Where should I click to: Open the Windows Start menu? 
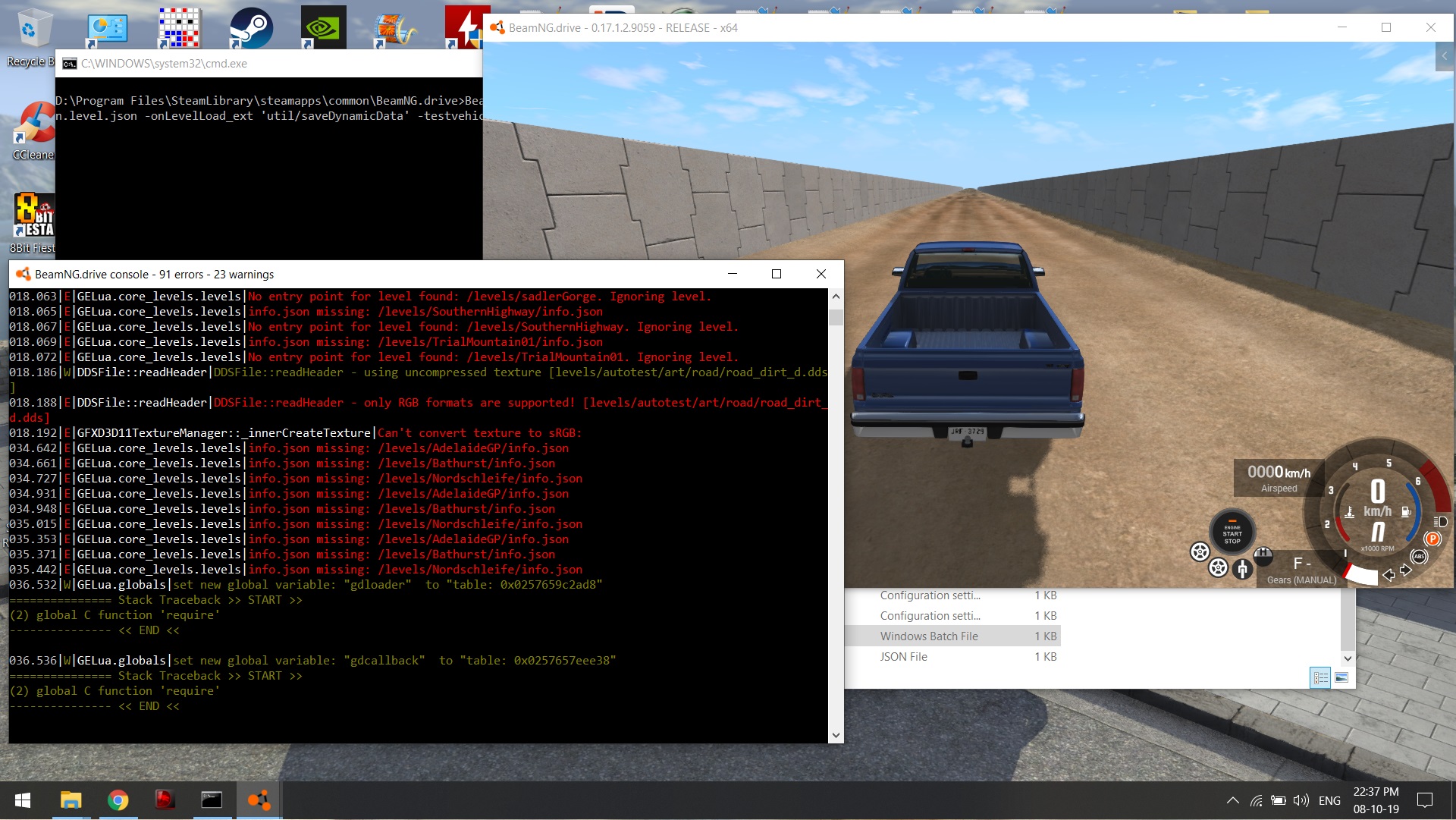23,800
